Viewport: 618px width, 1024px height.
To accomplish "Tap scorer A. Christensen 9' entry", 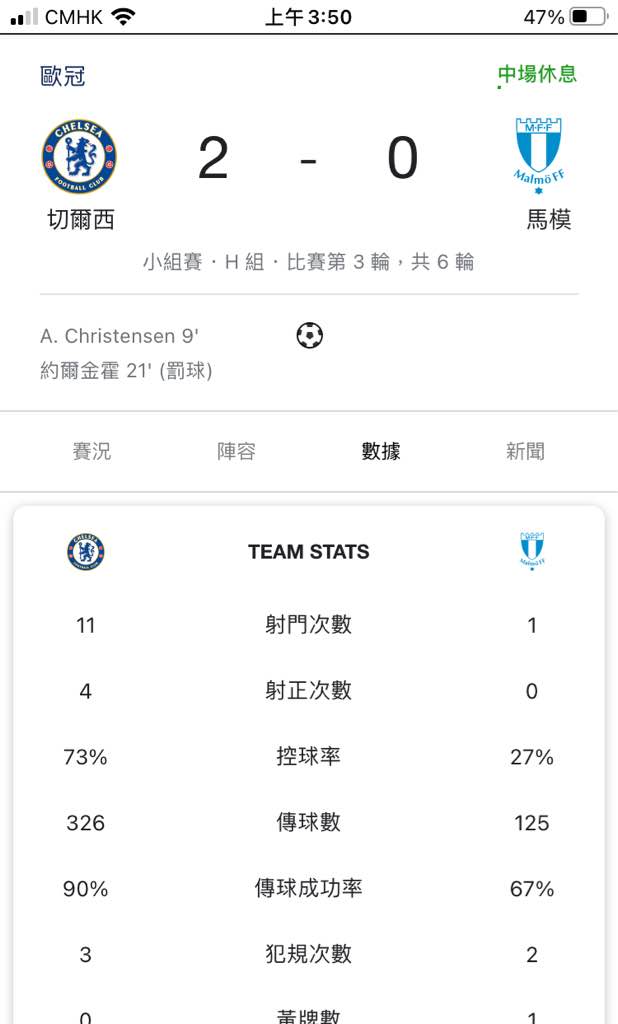I will pos(119,336).
